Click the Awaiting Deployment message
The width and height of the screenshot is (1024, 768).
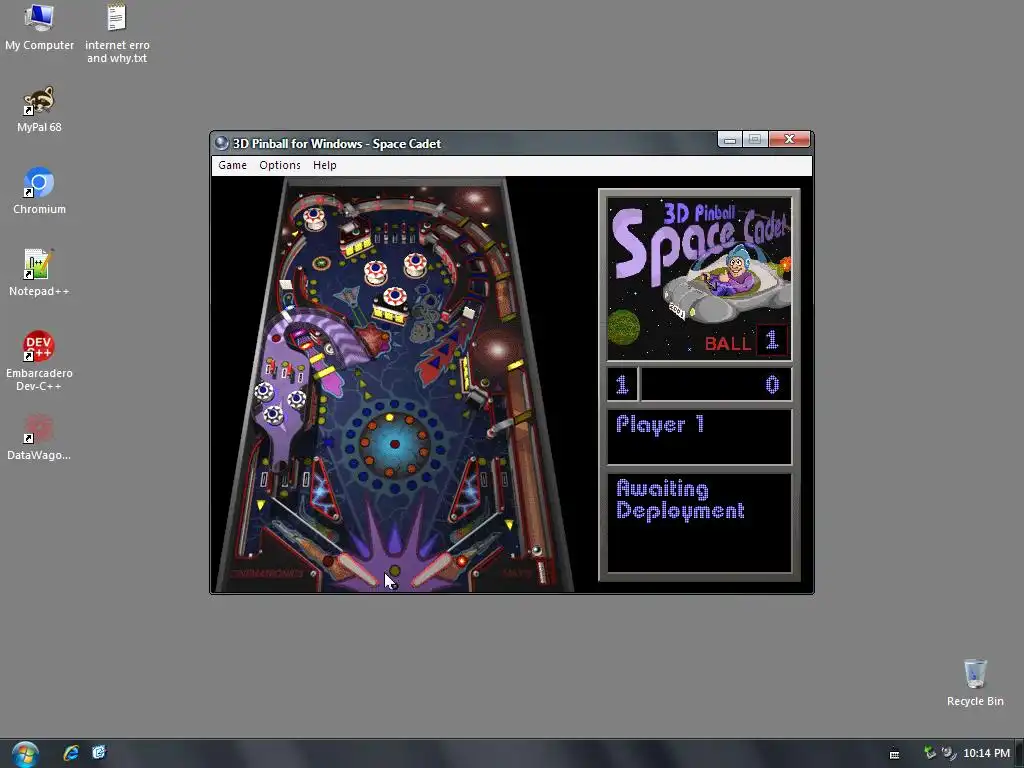pyautogui.click(x=680, y=500)
